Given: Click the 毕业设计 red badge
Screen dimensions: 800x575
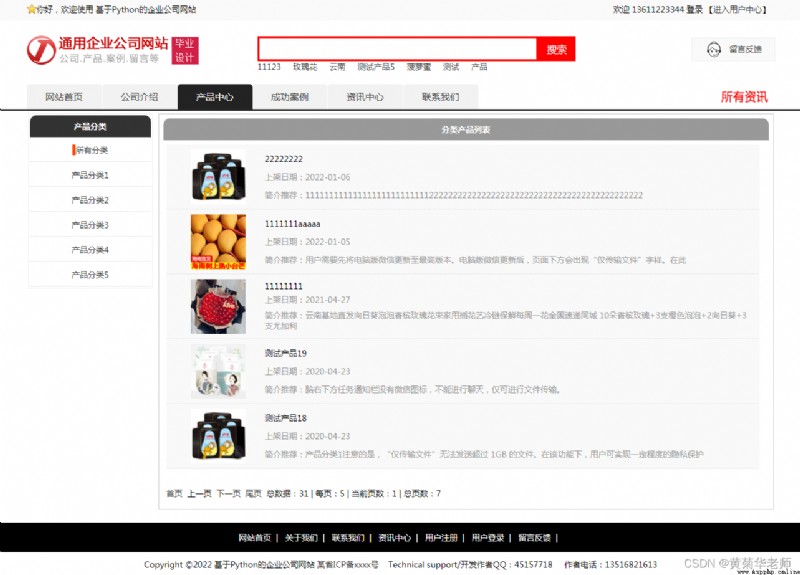Looking at the screenshot, I should point(185,51).
